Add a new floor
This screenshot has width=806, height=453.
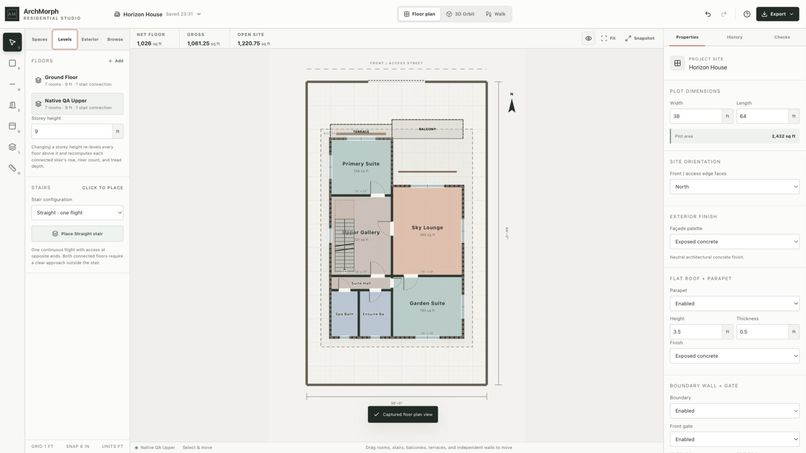116,61
